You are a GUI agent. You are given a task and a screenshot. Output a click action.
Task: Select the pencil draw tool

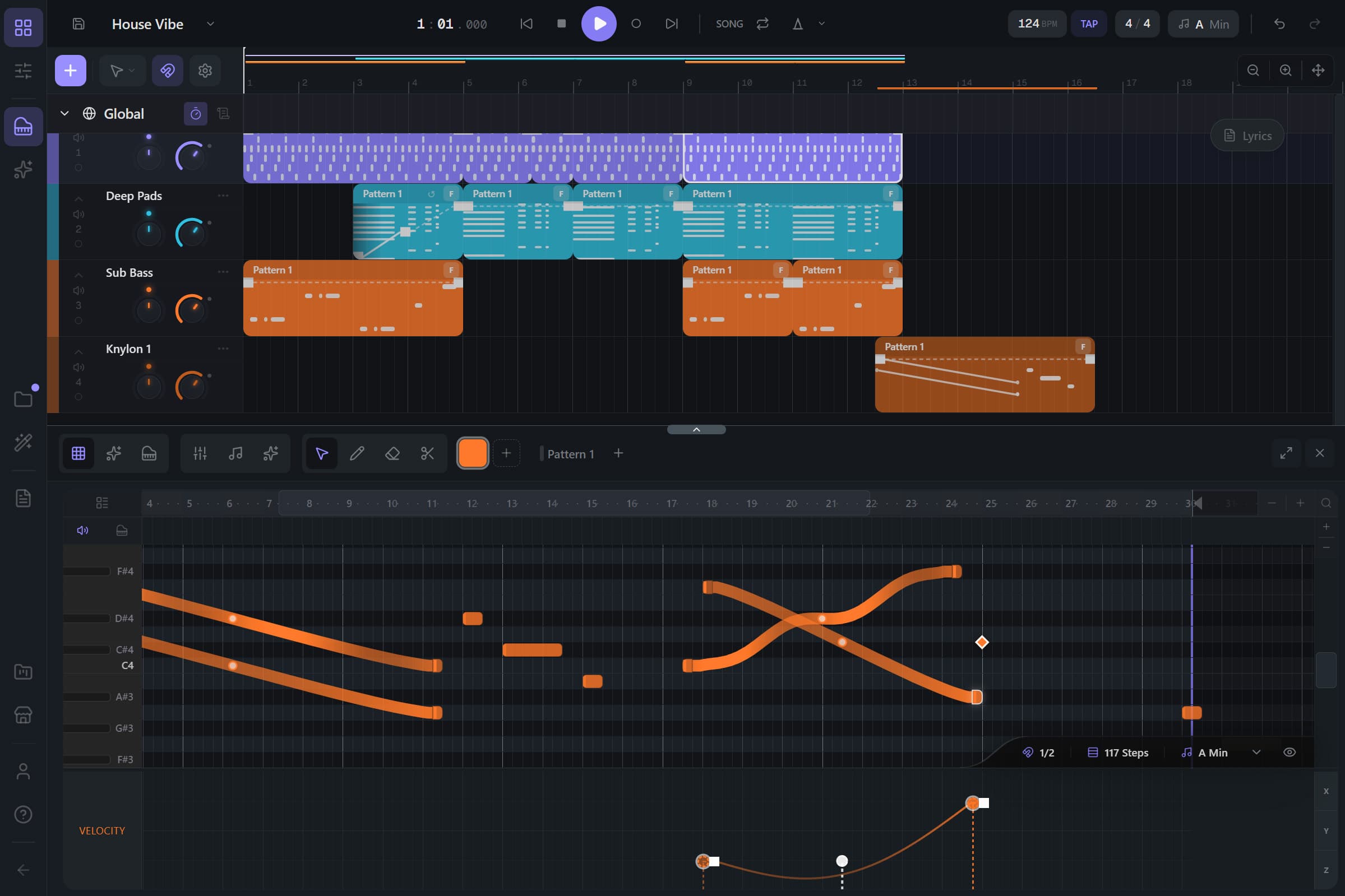pyautogui.click(x=357, y=453)
